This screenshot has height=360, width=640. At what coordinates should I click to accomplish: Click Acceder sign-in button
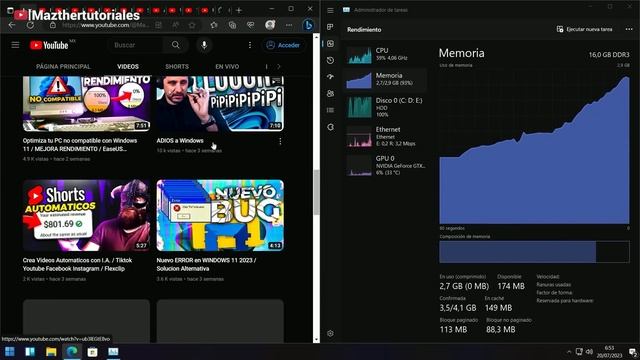(x=283, y=45)
